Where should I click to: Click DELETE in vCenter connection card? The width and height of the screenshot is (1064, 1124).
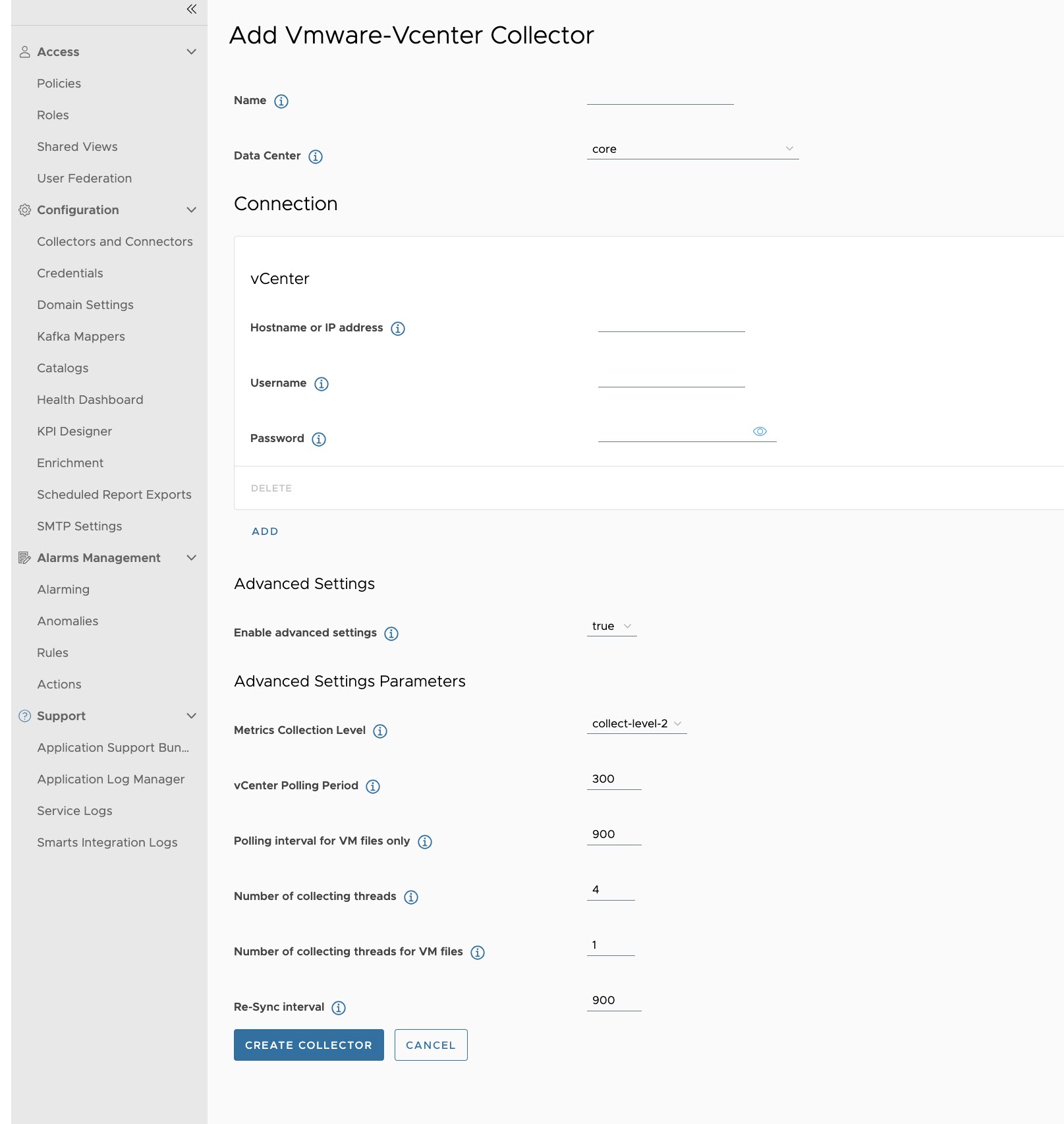point(271,488)
